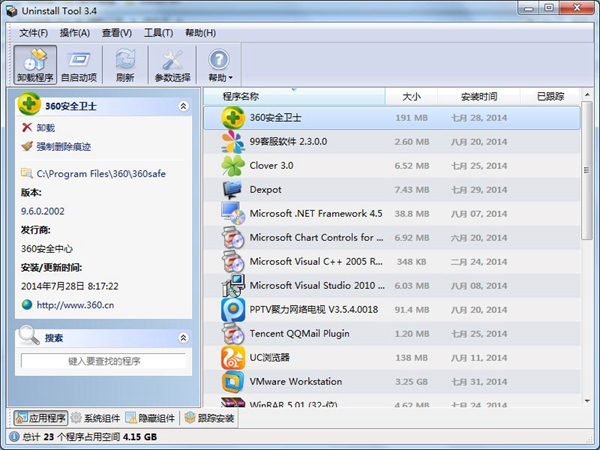Click the Clover 3.0 program name
Image resolution: width=600 pixels, height=450 pixels.
271,166
